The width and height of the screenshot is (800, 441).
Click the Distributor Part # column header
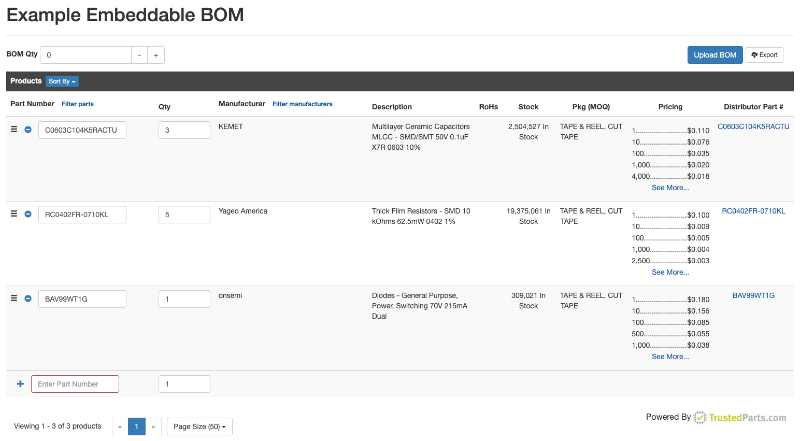point(753,107)
